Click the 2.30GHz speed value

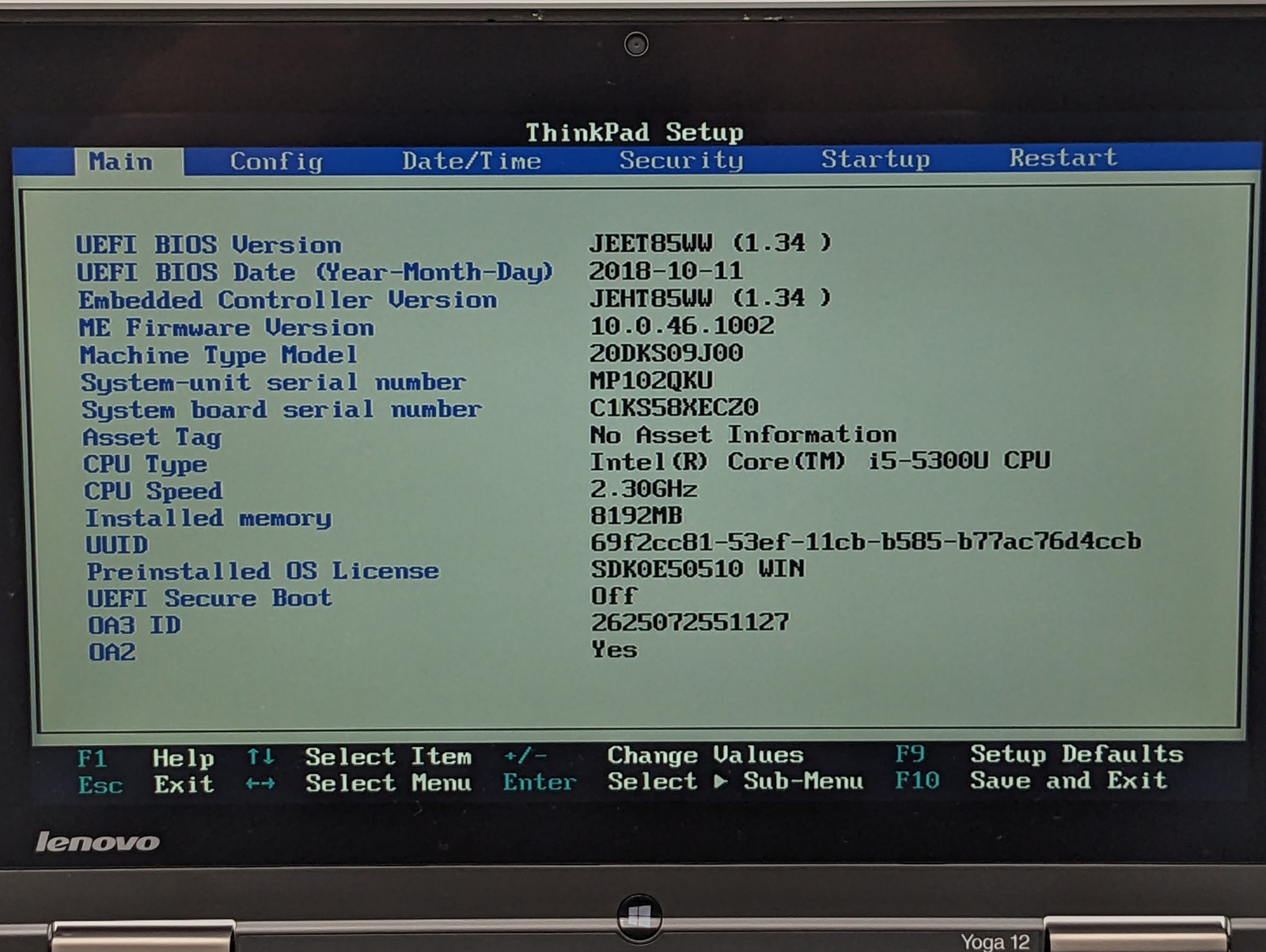click(644, 488)
